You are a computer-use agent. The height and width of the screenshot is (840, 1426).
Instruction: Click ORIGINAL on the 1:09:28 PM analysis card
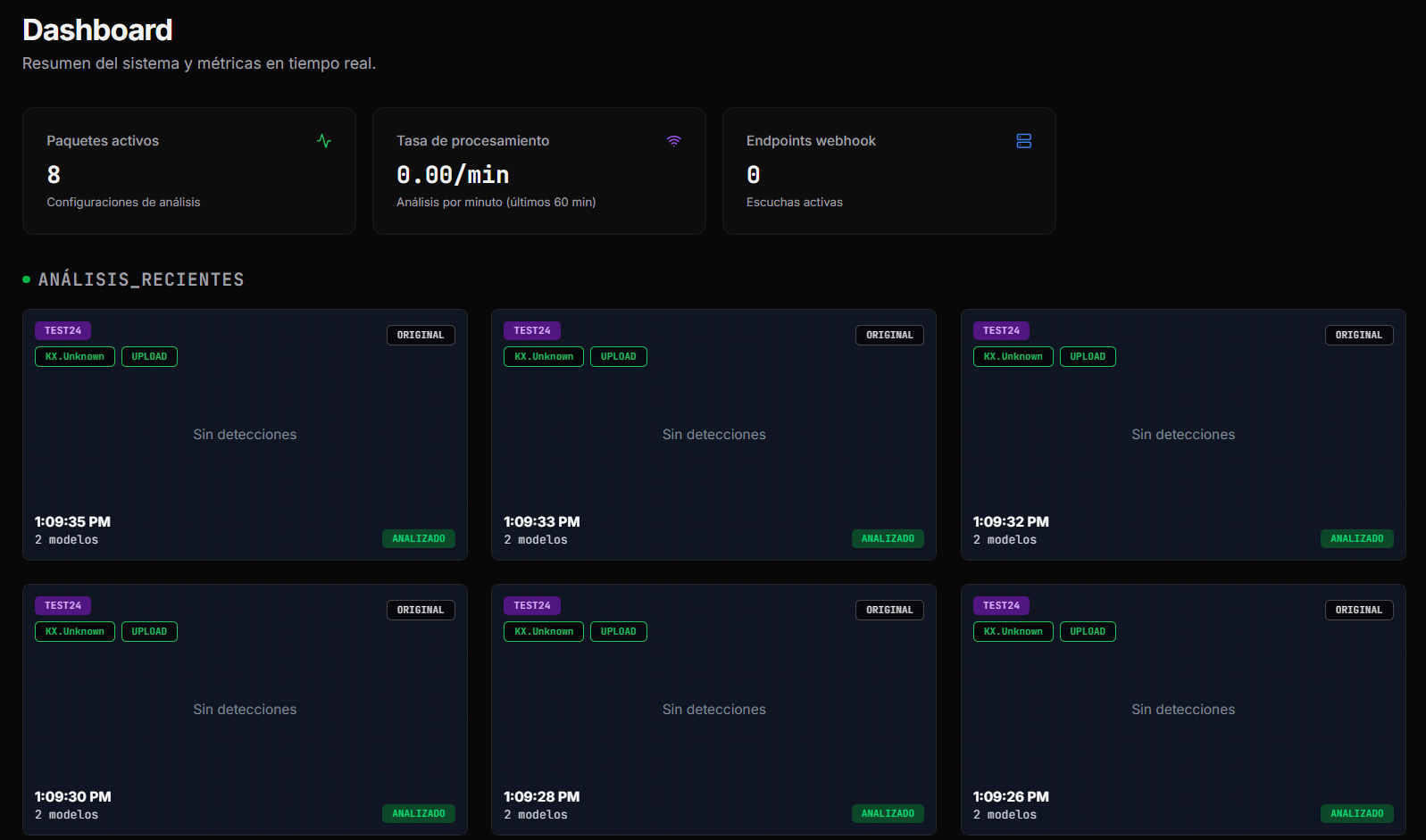coord(890,610)
